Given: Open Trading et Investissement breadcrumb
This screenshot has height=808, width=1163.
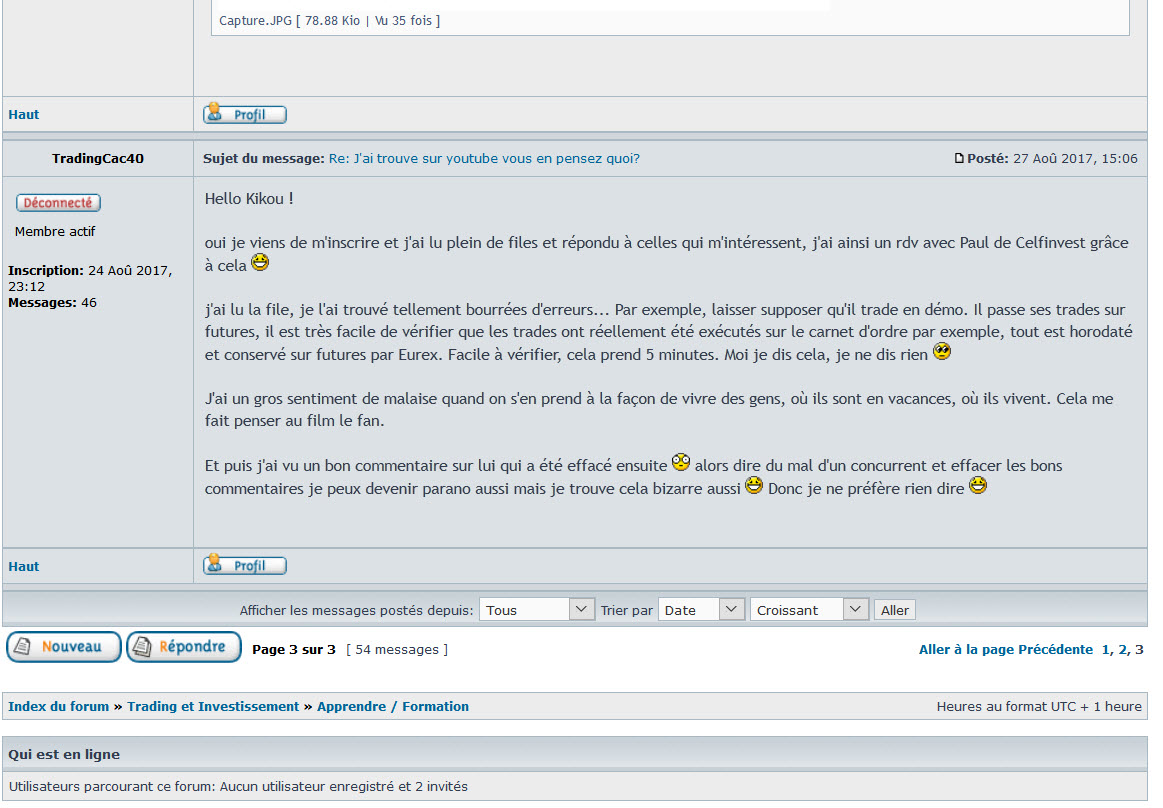Looking at the screenshot, I should pyautogui.click(x=213, y=706).
